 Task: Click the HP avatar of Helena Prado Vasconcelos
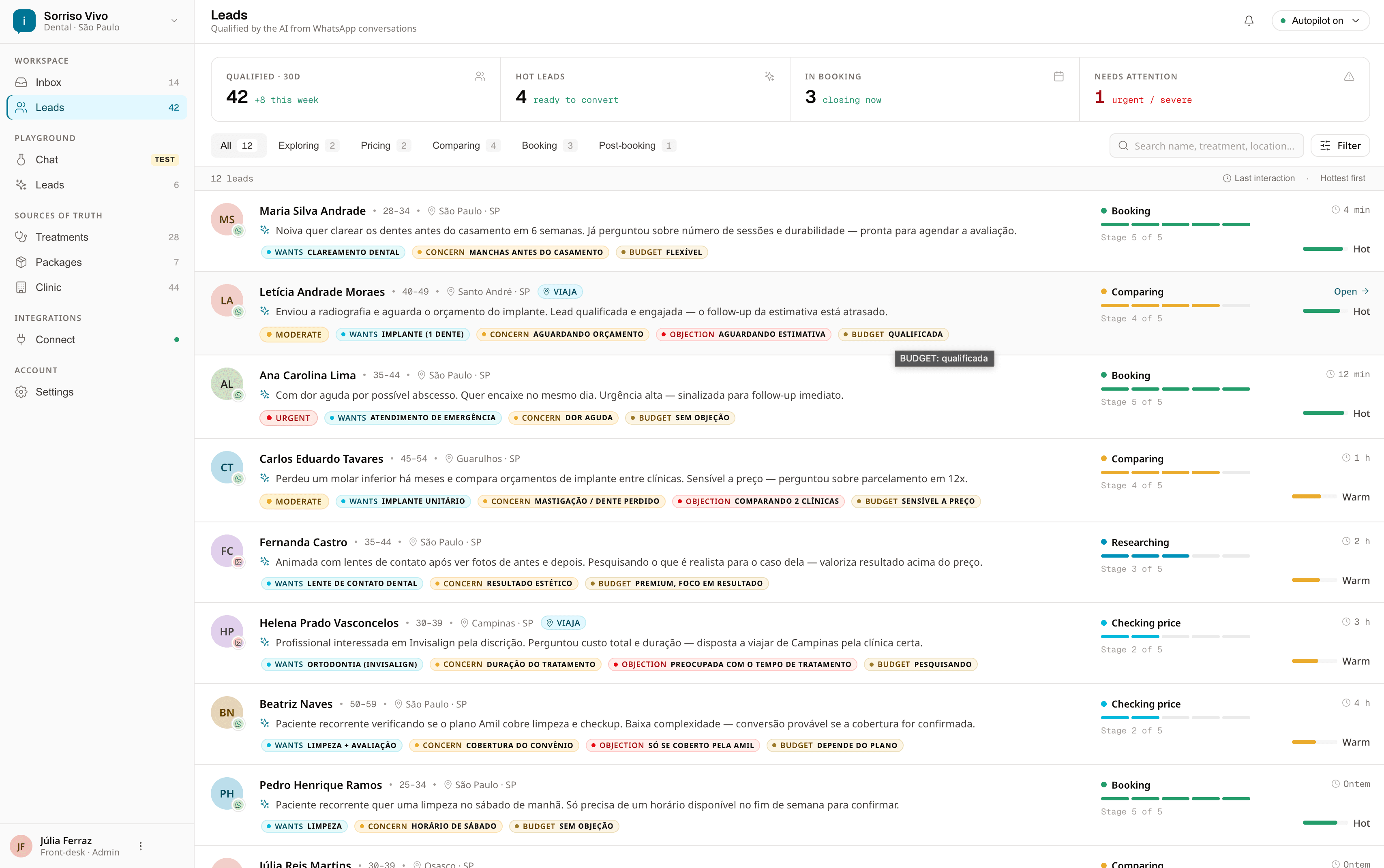(x=227, y=631)
